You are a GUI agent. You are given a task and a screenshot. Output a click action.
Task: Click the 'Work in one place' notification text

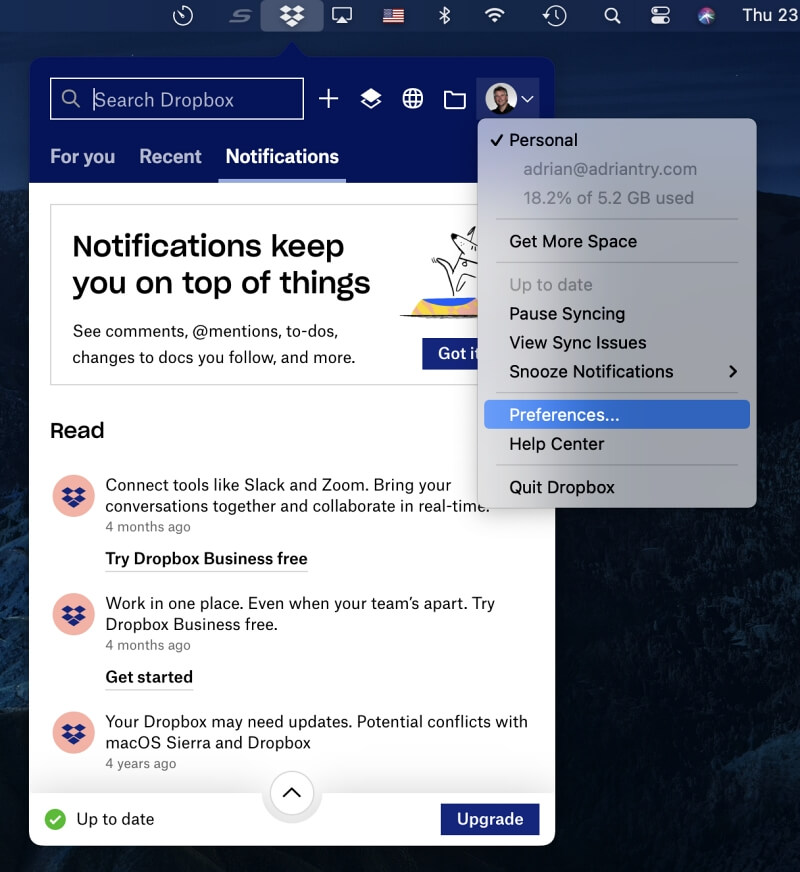300,614
